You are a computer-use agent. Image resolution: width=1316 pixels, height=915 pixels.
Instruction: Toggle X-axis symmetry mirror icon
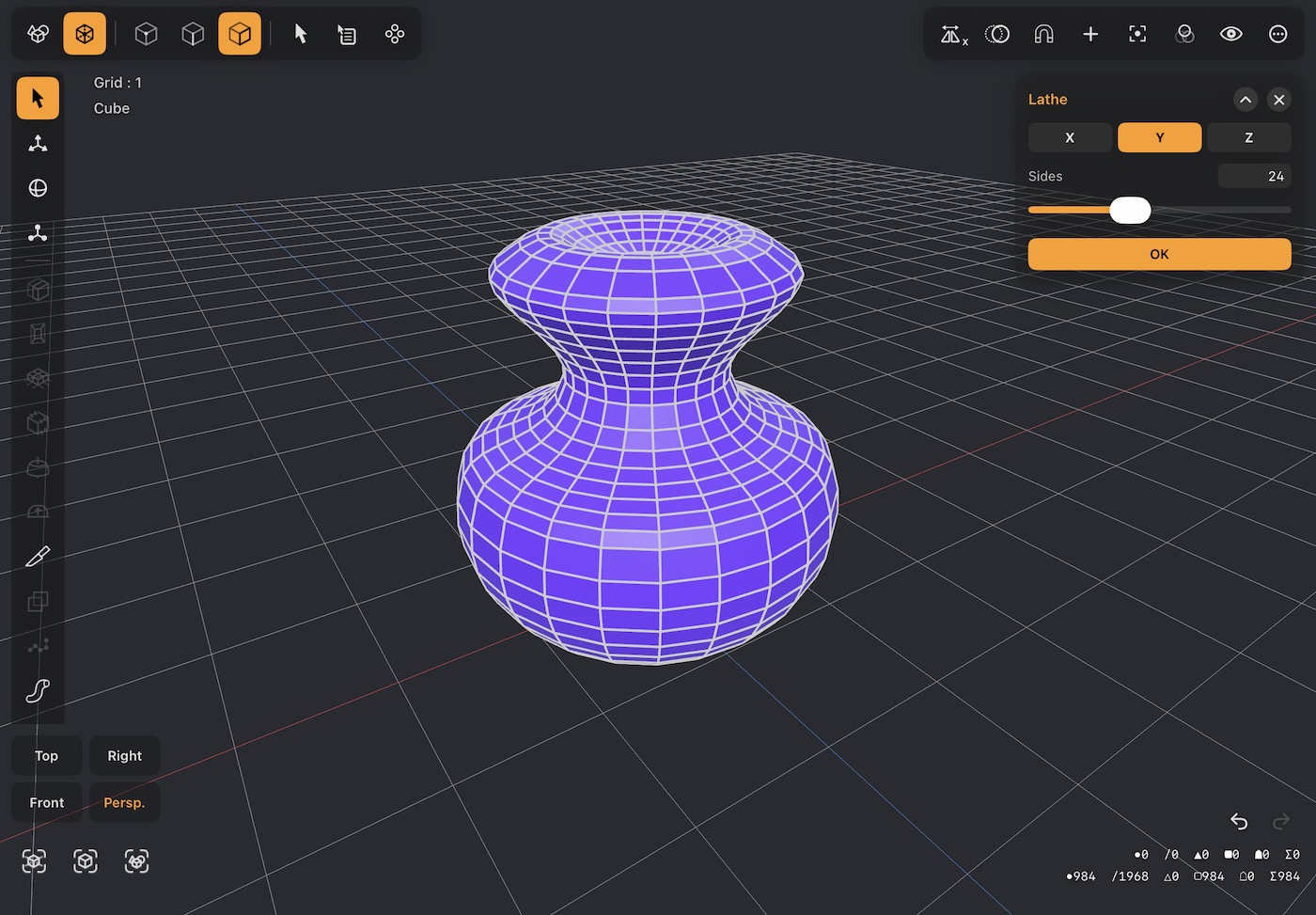954,35
